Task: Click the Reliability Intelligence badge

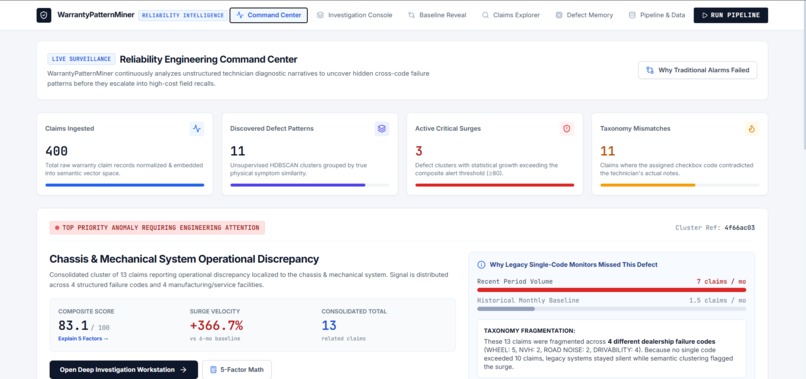Action: (x=183, y=15)
